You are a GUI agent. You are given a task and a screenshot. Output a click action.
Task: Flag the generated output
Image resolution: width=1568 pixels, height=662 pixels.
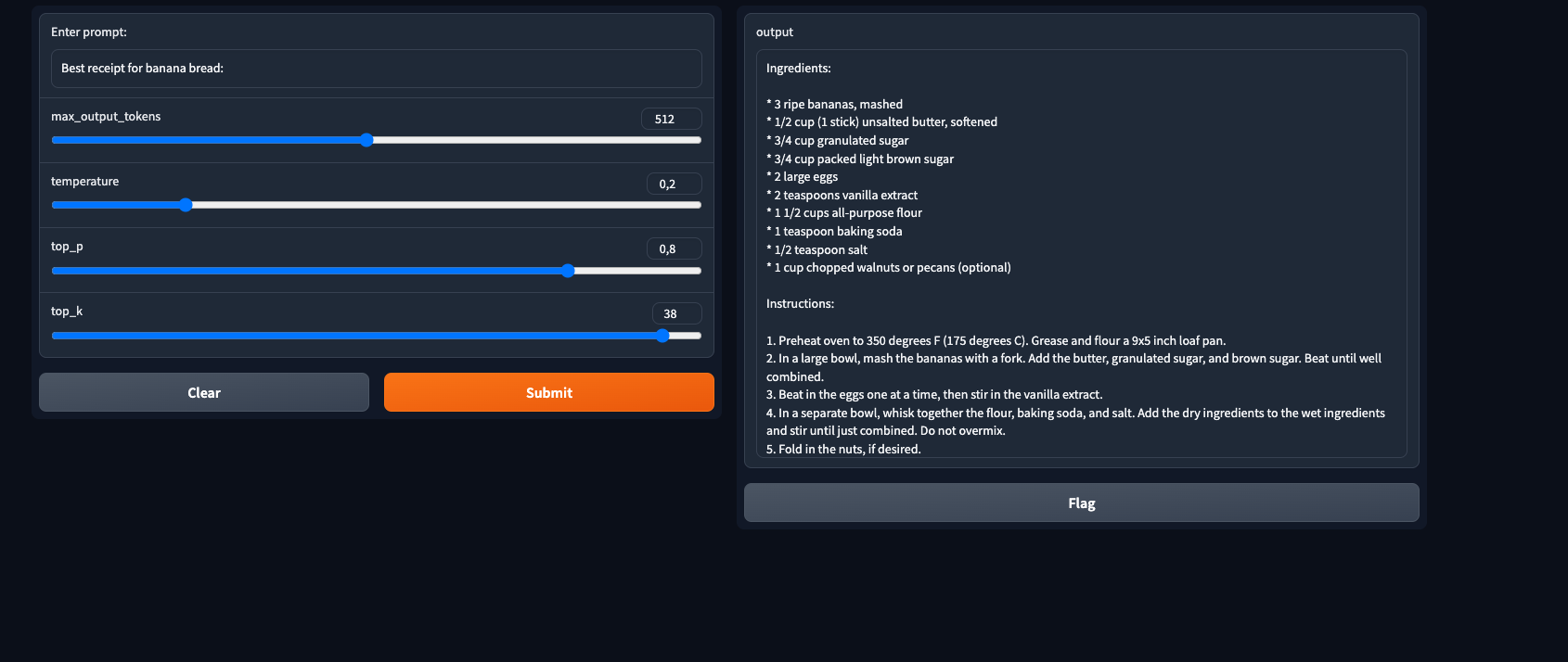[1081, 503]
